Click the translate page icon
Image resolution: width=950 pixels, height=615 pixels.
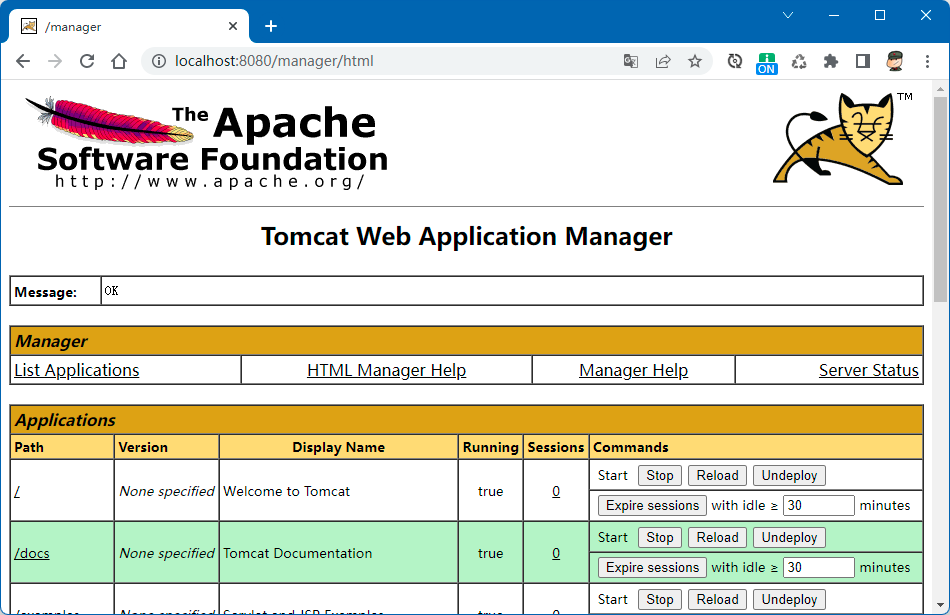[631, 61]
